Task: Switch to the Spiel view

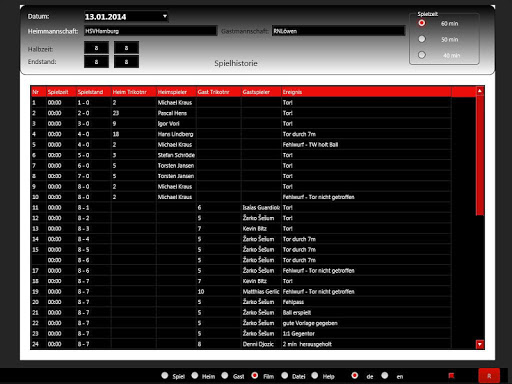Action: 165,375
